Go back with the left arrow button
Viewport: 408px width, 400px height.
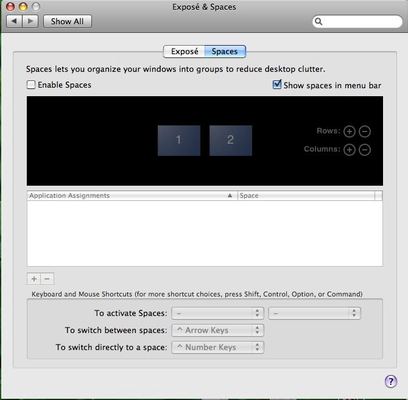click(14, 21)
